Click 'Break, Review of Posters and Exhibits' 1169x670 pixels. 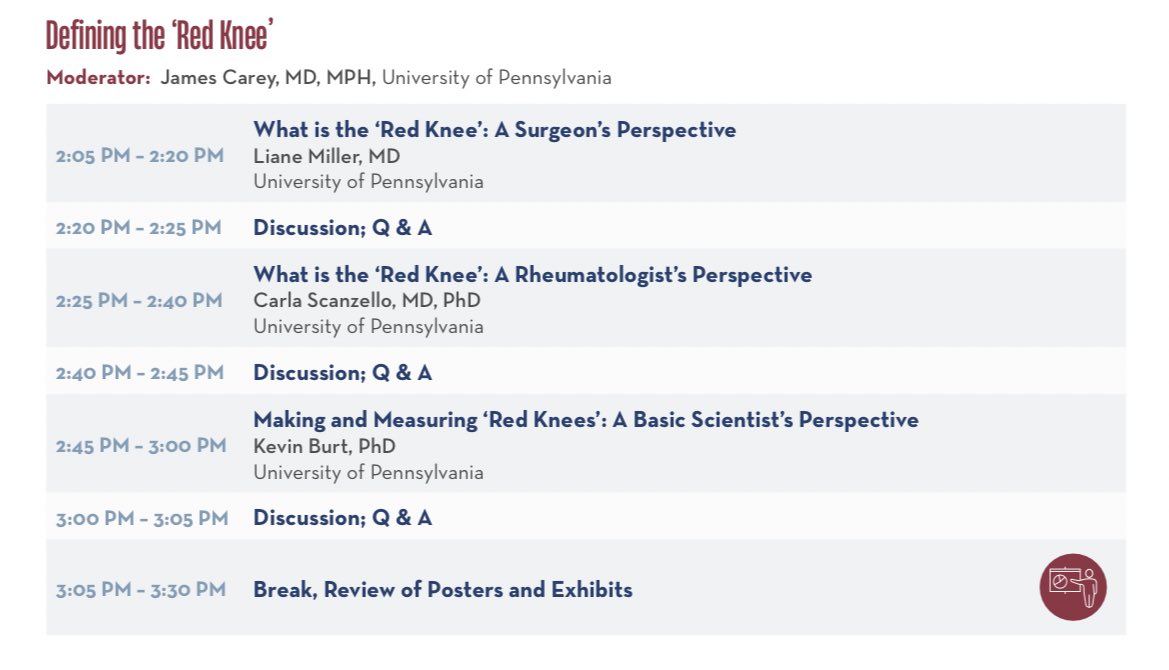443,590
